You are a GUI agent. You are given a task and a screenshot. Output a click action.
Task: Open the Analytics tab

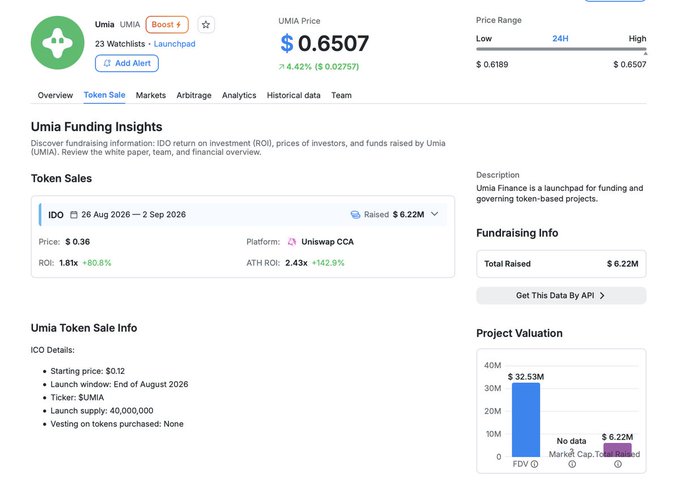pyautogui.click(x=239, y=95)
